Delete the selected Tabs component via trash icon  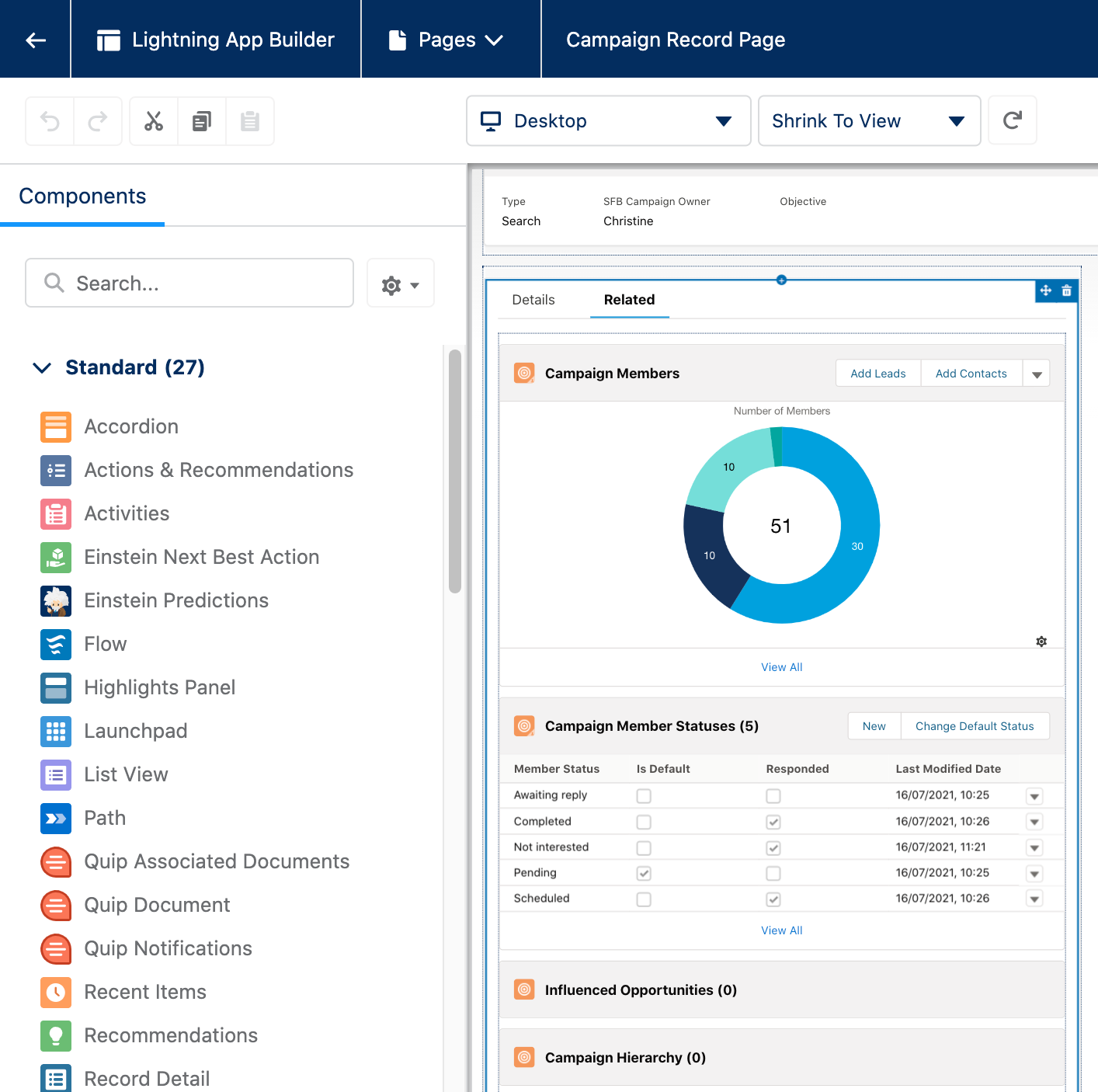click(x=1067, y=290)
